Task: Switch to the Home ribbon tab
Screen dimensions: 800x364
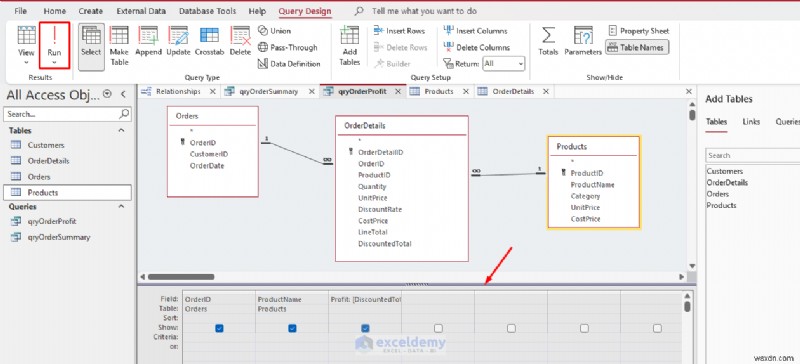Action: [x=55, y=11]
